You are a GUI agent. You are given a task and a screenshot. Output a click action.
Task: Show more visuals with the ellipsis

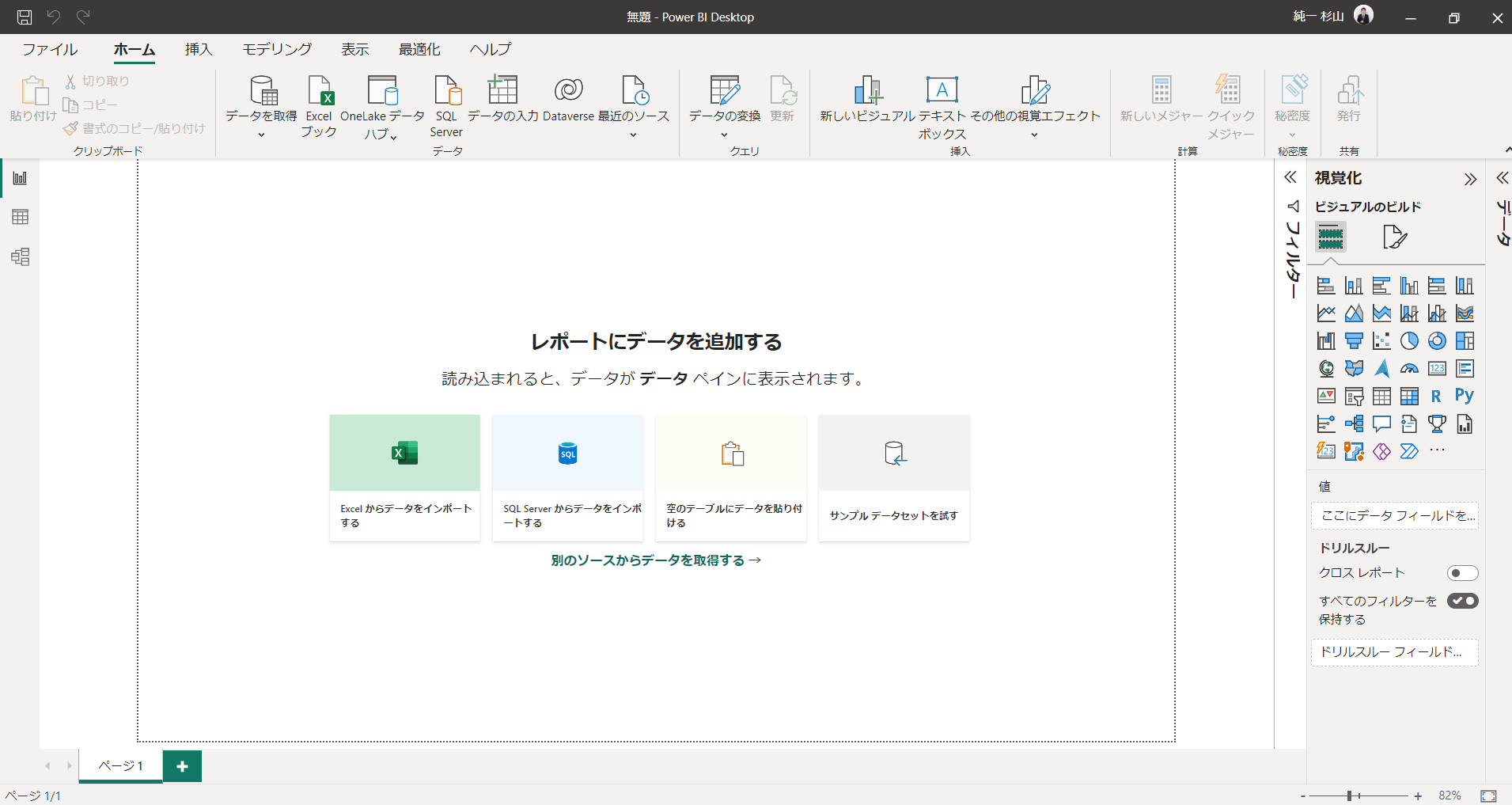[x=1437, y=450]
